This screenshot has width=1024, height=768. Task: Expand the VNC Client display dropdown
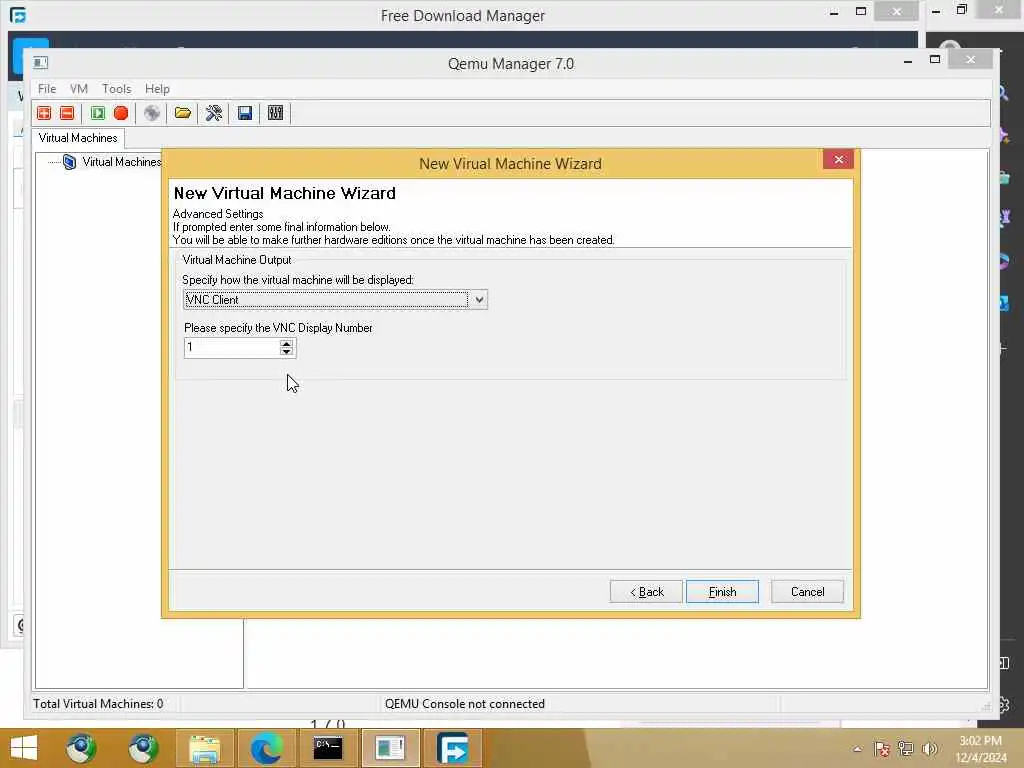[x=479, y=300]
